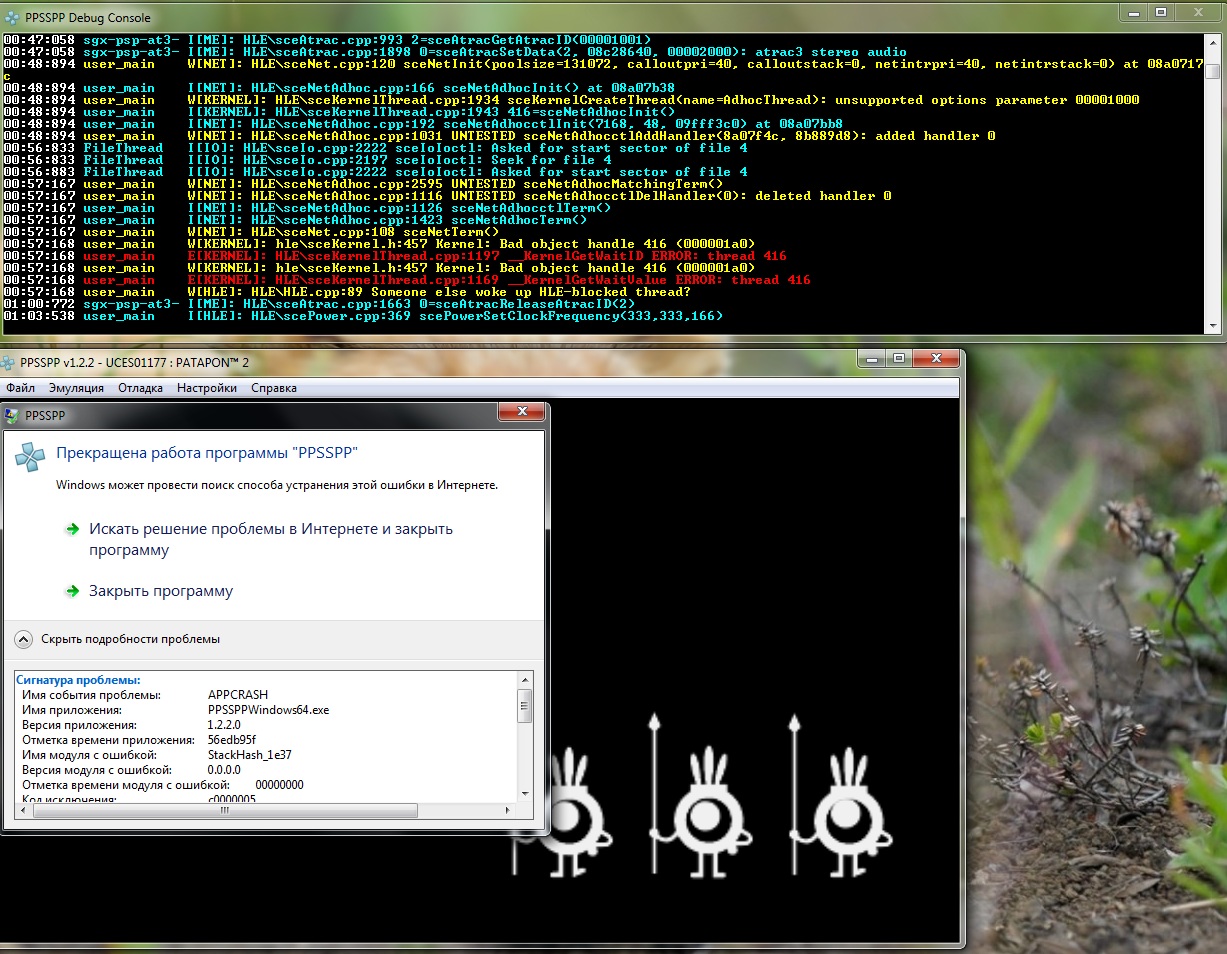
Task: Close the PPSSPP crash dialog
Action: [x=521, y=412]
